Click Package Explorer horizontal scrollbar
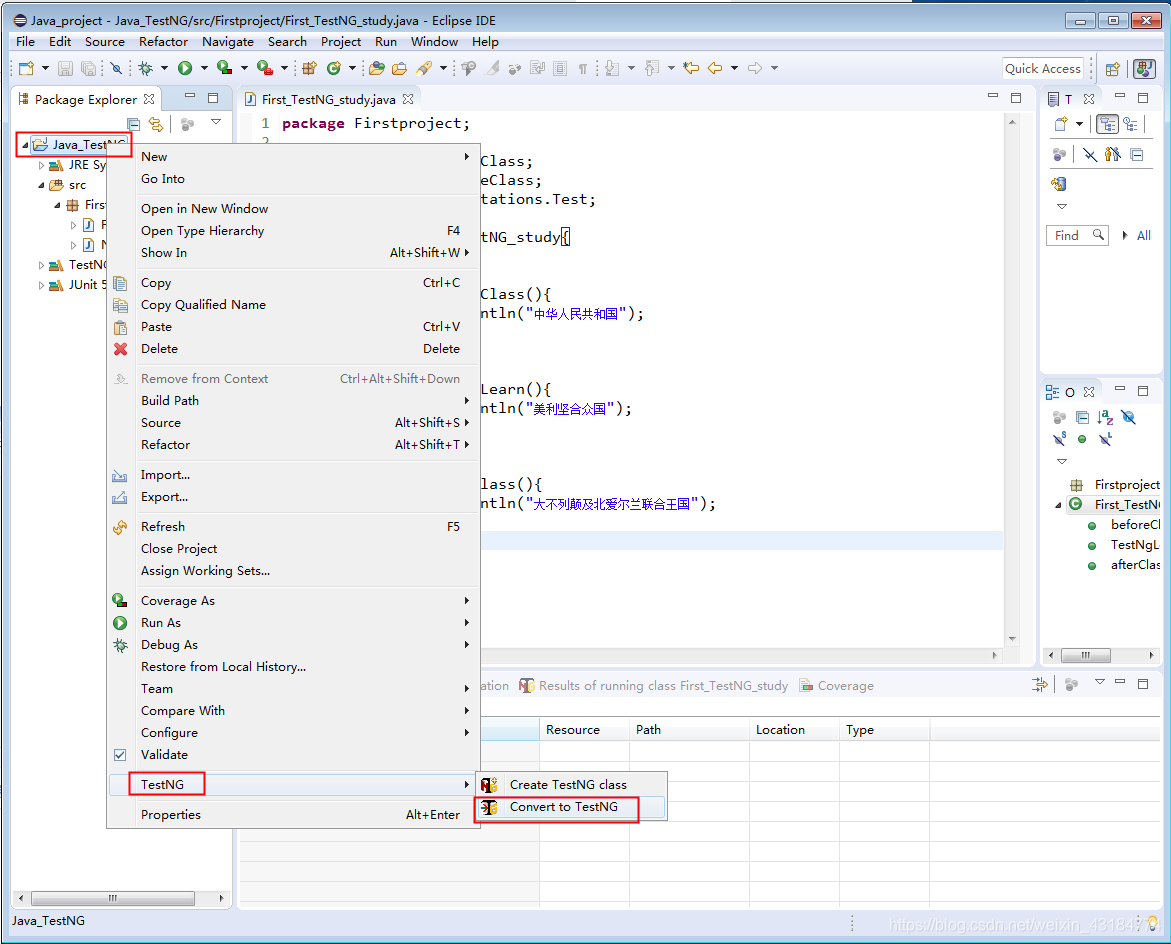This screenshot has height=944, width=1171. pos(113,898)
